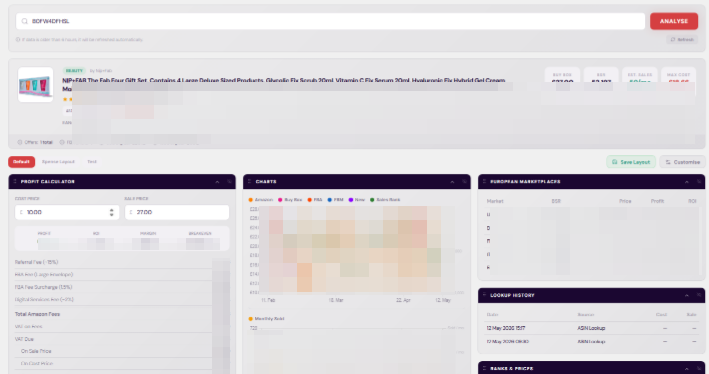Click the Refresh button under the search bar
The width and height of the screenshot is (709, 374).
click(682, 40)
